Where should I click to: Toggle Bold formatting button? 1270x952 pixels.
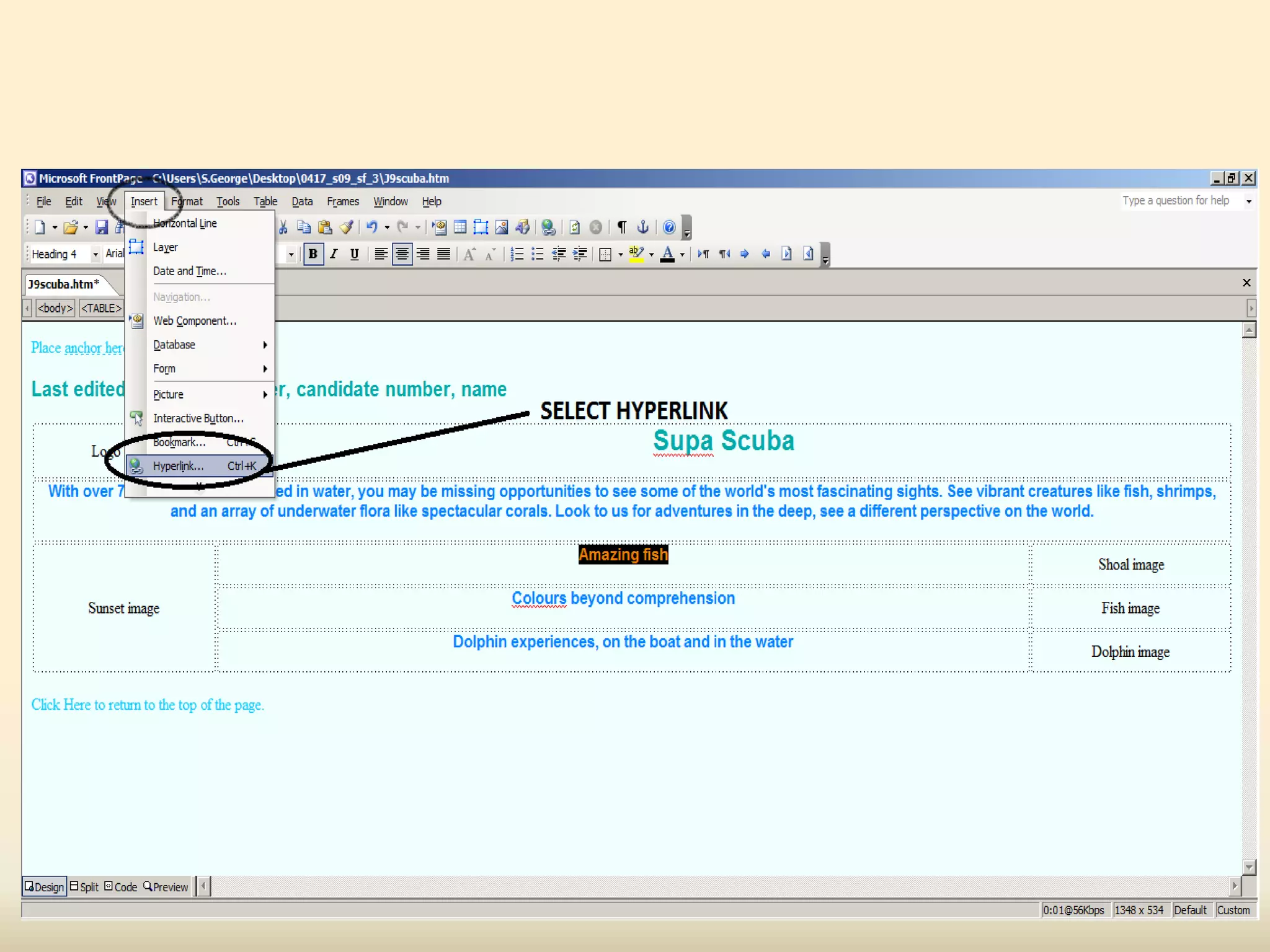pyautogui.click(x=313, y=254)
